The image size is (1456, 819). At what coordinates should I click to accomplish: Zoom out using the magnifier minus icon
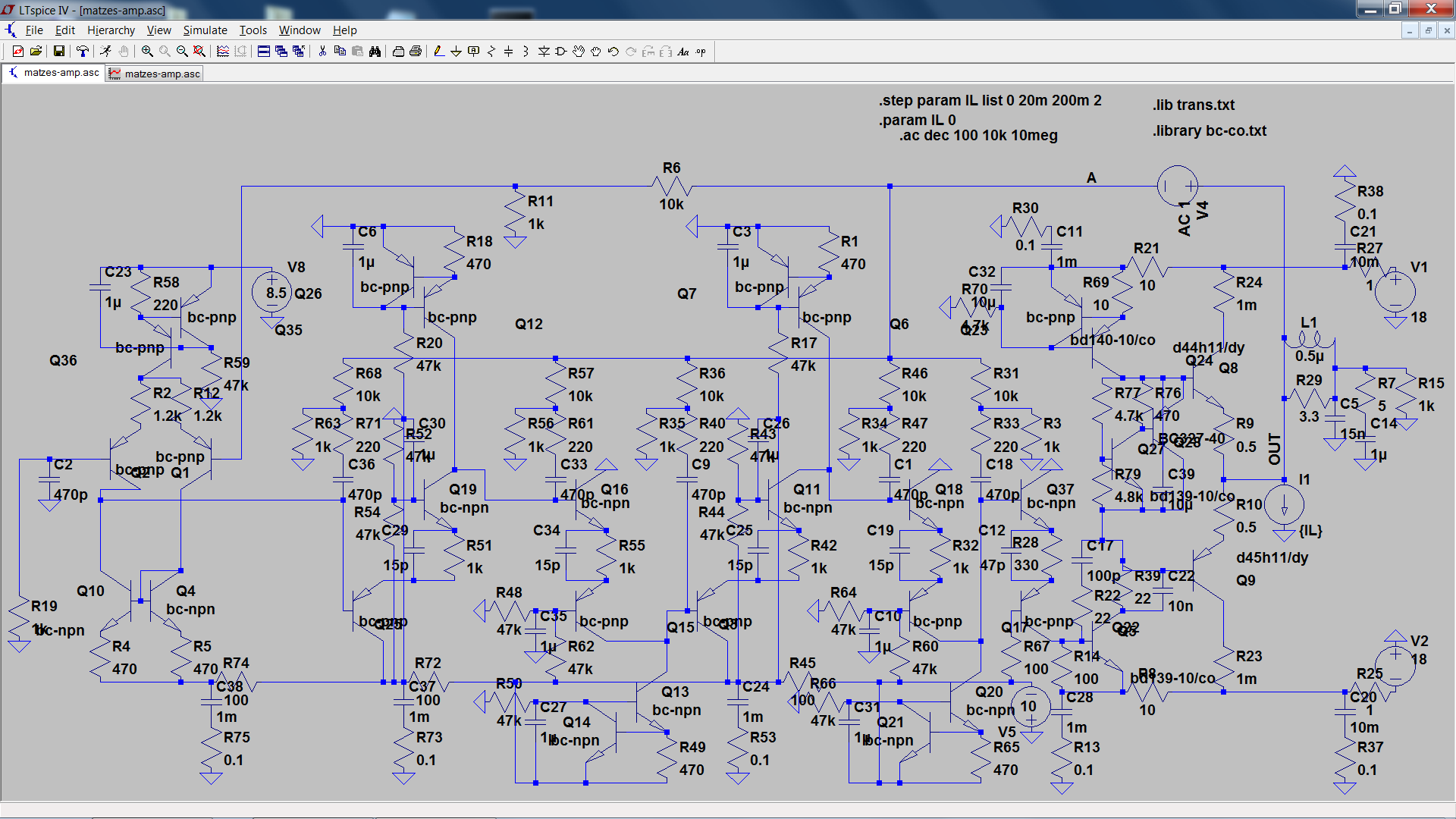pos(182,52)
